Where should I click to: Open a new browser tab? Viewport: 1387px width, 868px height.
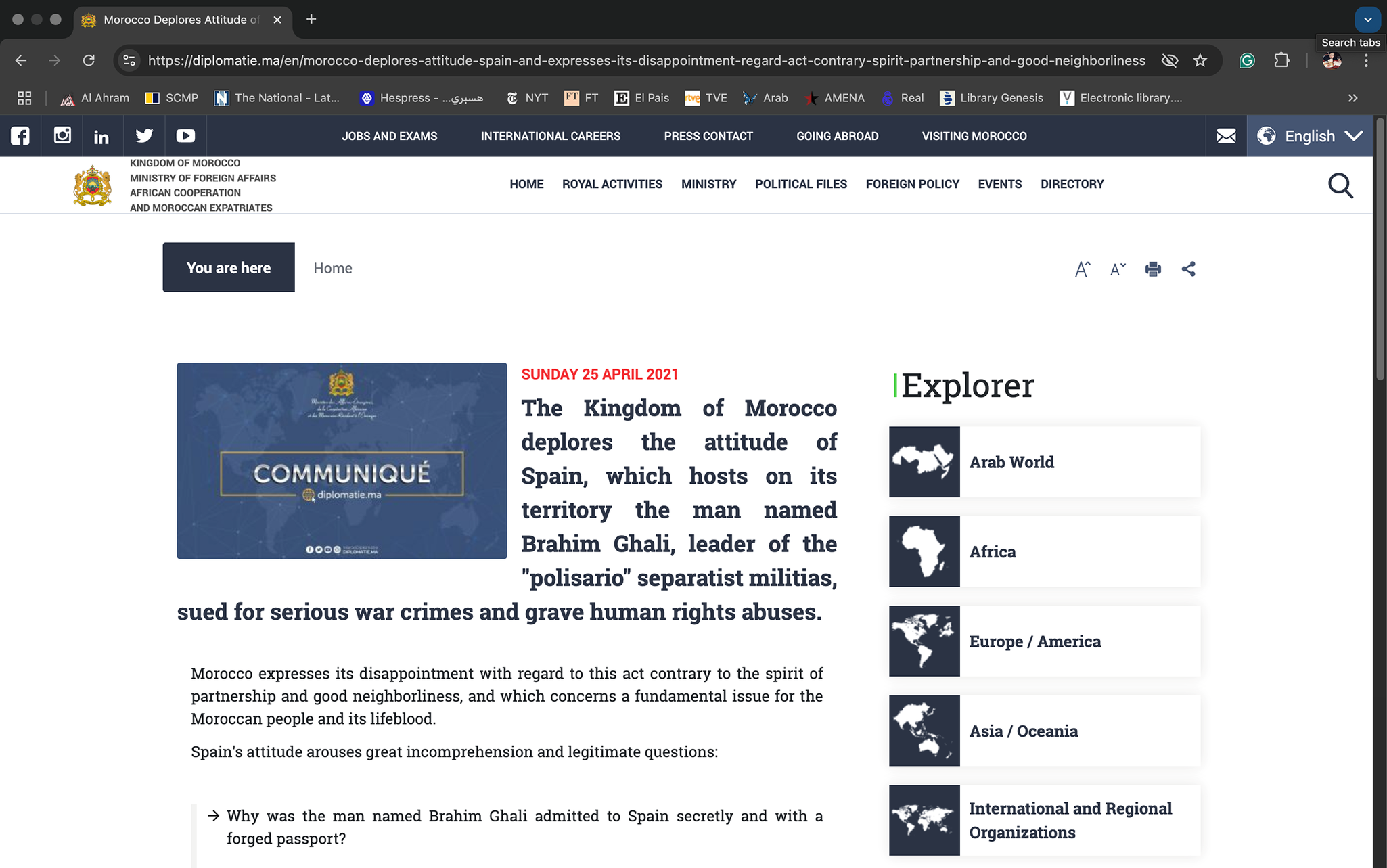coord(311,19)
